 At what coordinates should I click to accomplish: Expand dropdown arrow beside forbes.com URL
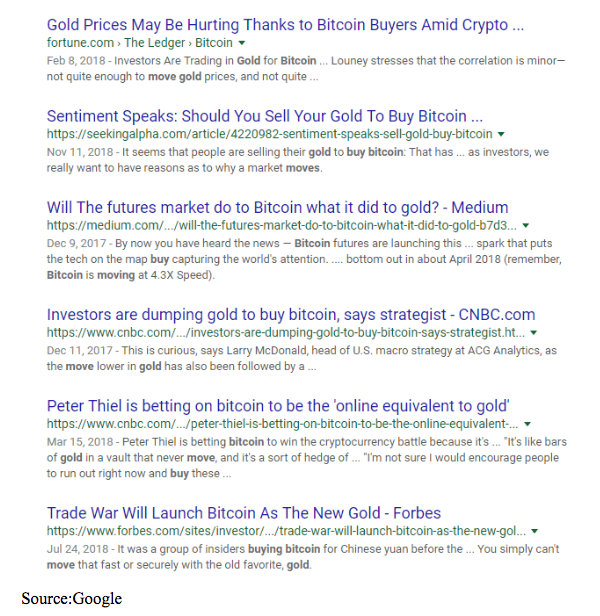pyautogui.click(x=534, y=531)
